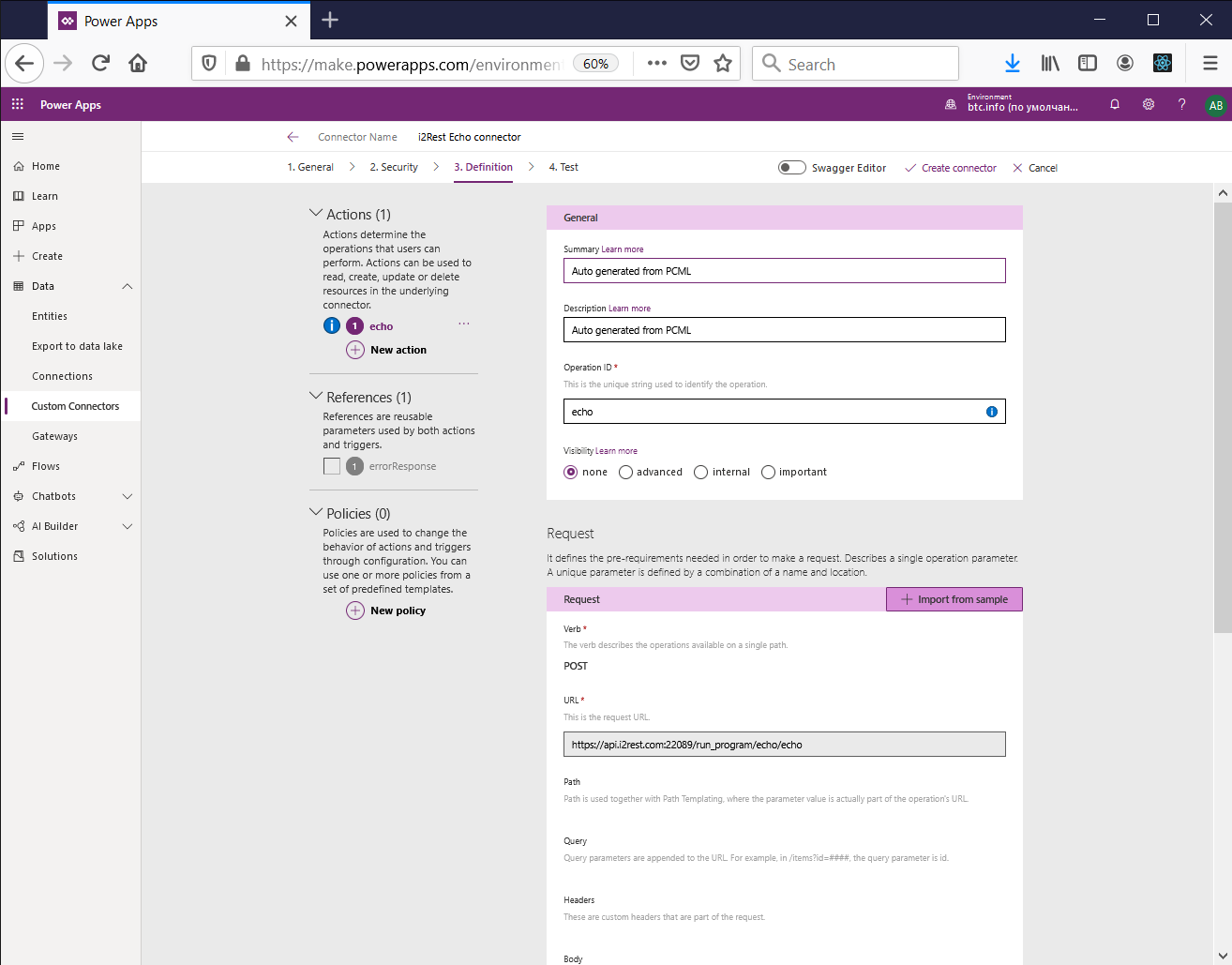This screenshot has height=965, width=1232.
Task: Reload the page in browser
Action: coord(100,63)
